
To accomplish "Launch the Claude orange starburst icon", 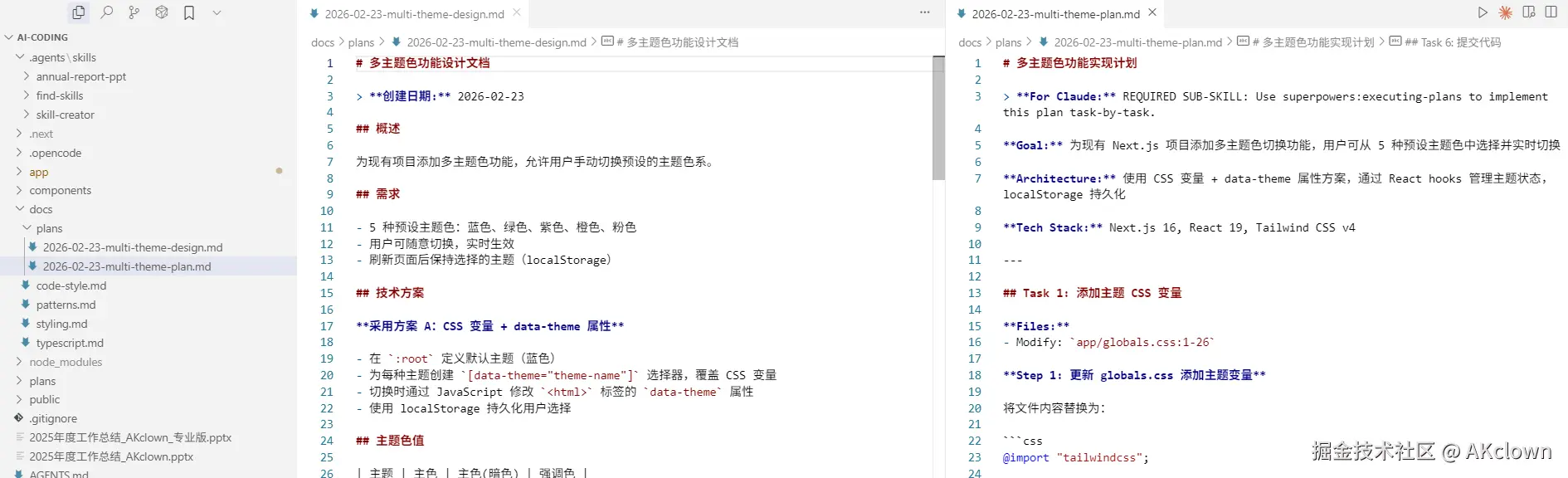I will (1506, 12).
